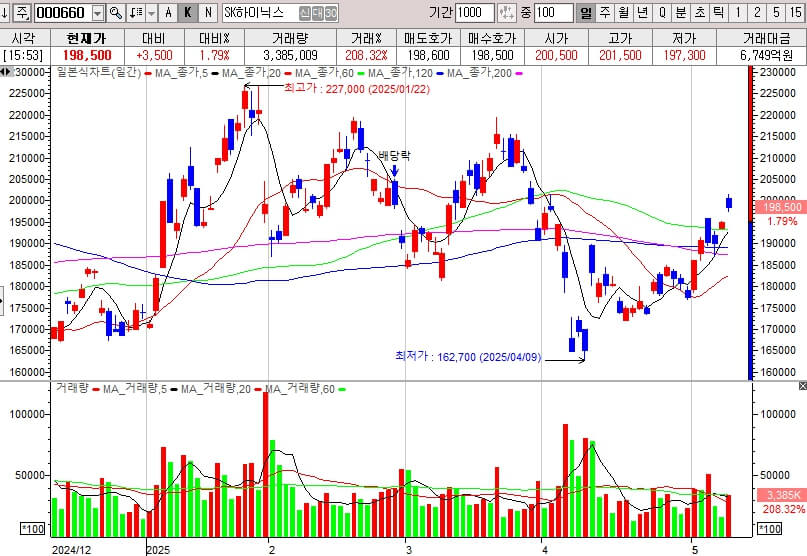The width and height of the screenshot is (807, 556).
Task: Open the dropdown arrow beside the sort list icon
Action: (x=151, y=12)
